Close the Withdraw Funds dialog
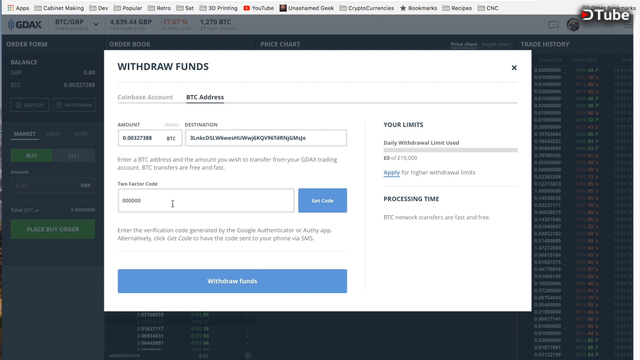 point(514,68)
